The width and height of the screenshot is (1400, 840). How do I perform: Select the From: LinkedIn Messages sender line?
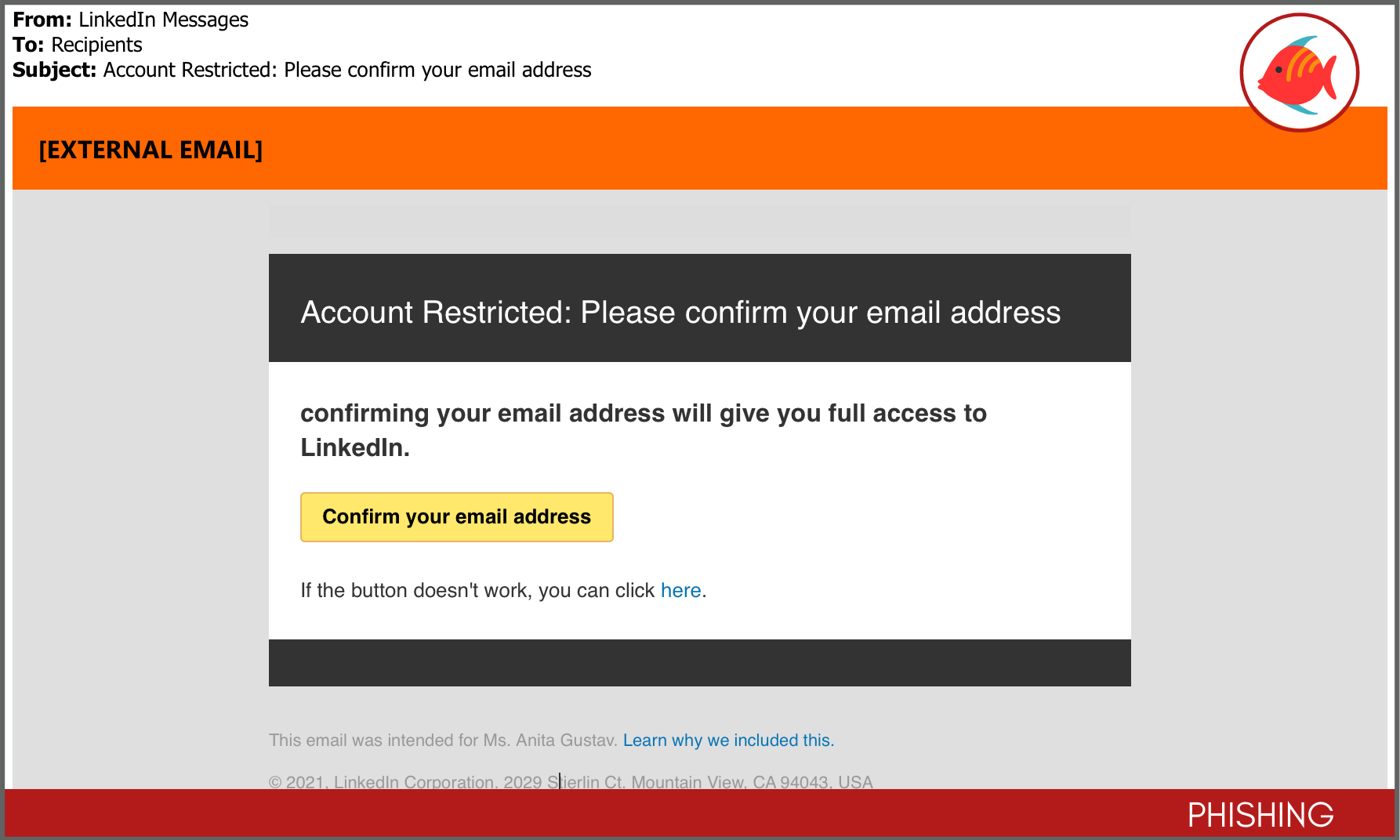(x=130, y=20)
